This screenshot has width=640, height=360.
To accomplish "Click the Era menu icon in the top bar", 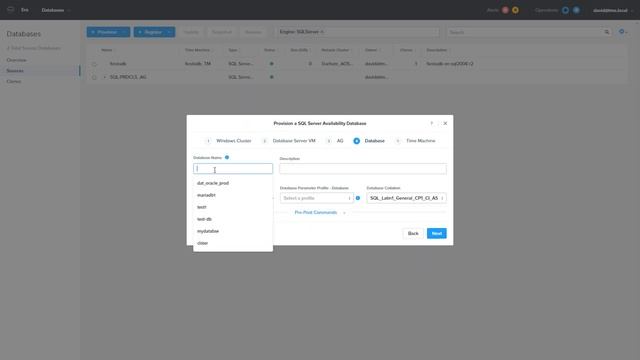I will click(11, 10).
